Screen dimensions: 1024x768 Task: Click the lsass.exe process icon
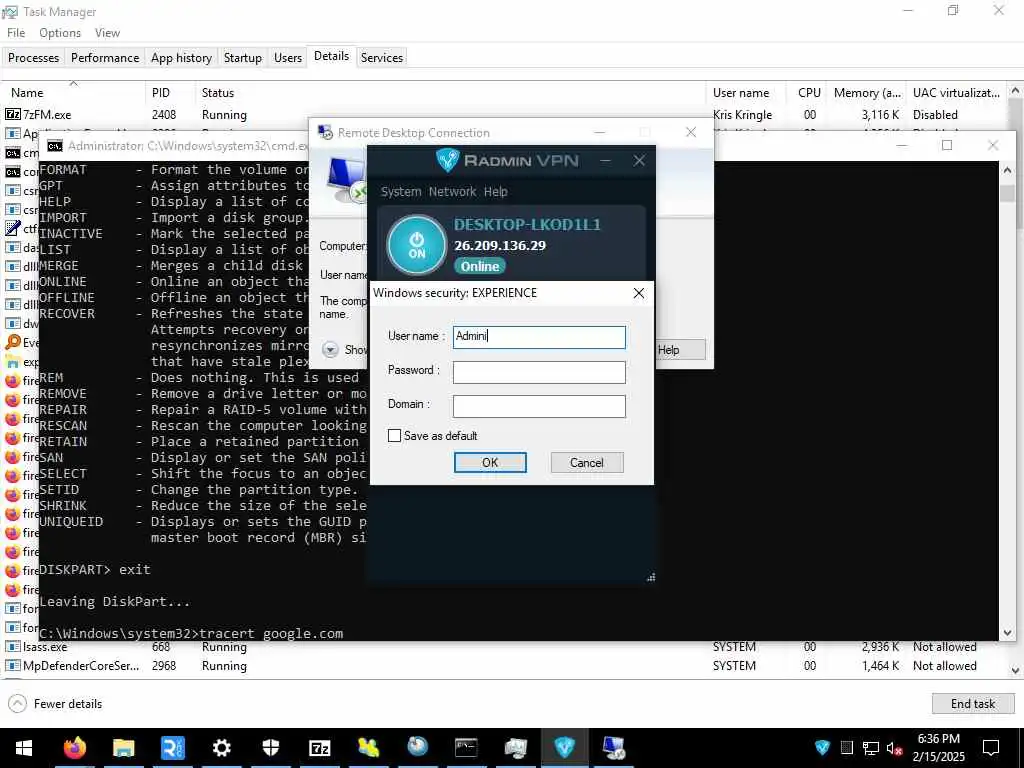point(12,647)
